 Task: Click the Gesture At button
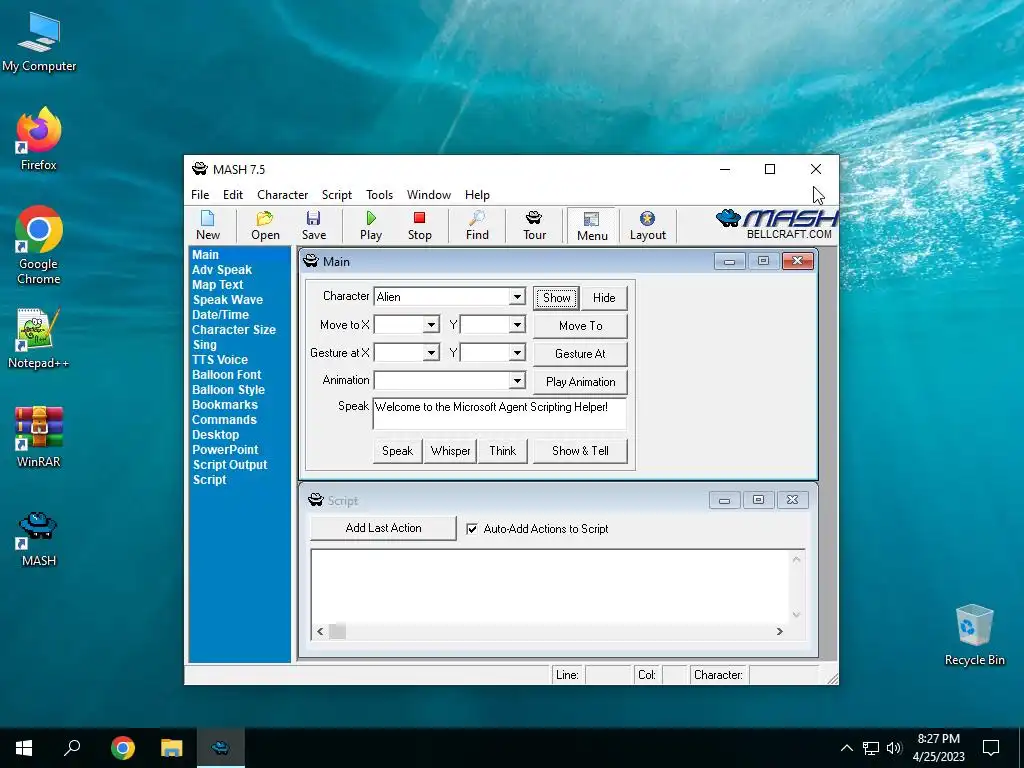coord(581,354)
